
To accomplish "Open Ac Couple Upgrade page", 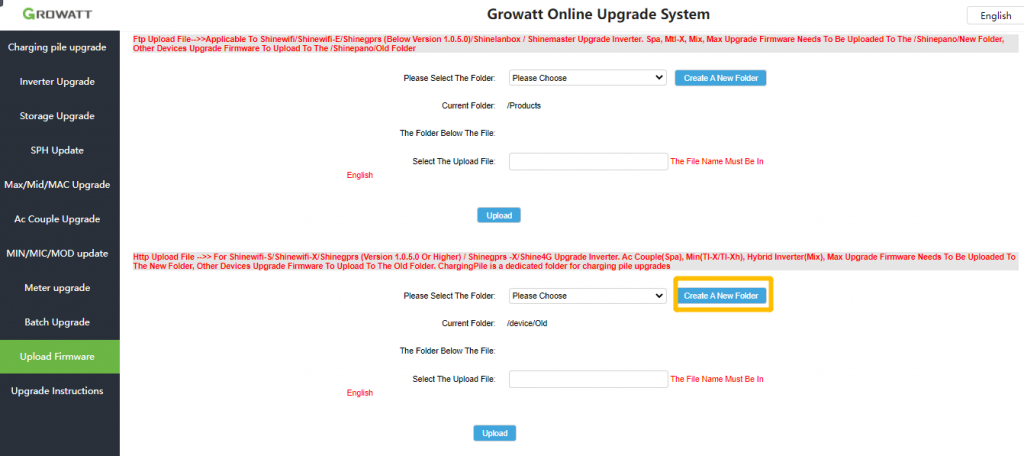I will coord(57,219).
